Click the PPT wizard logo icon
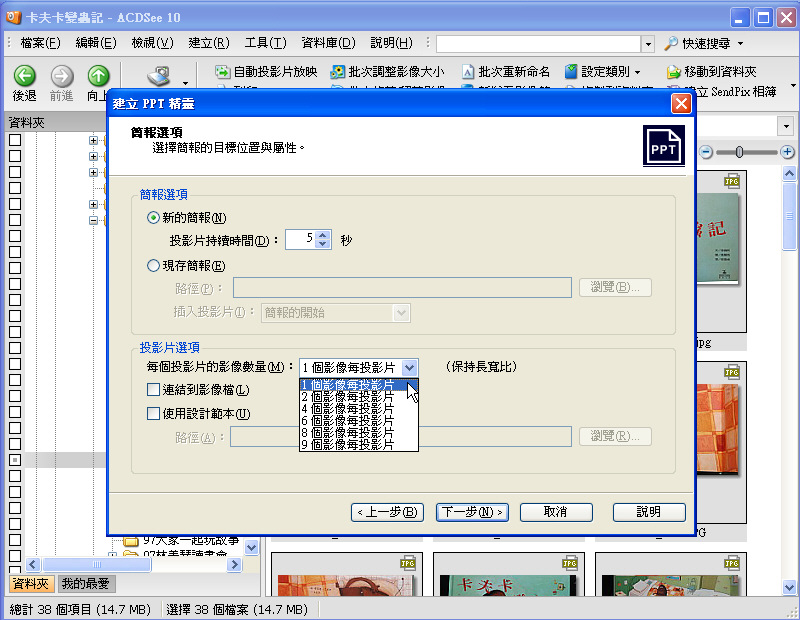The image size is (800, 620). (x=663, y=146)
